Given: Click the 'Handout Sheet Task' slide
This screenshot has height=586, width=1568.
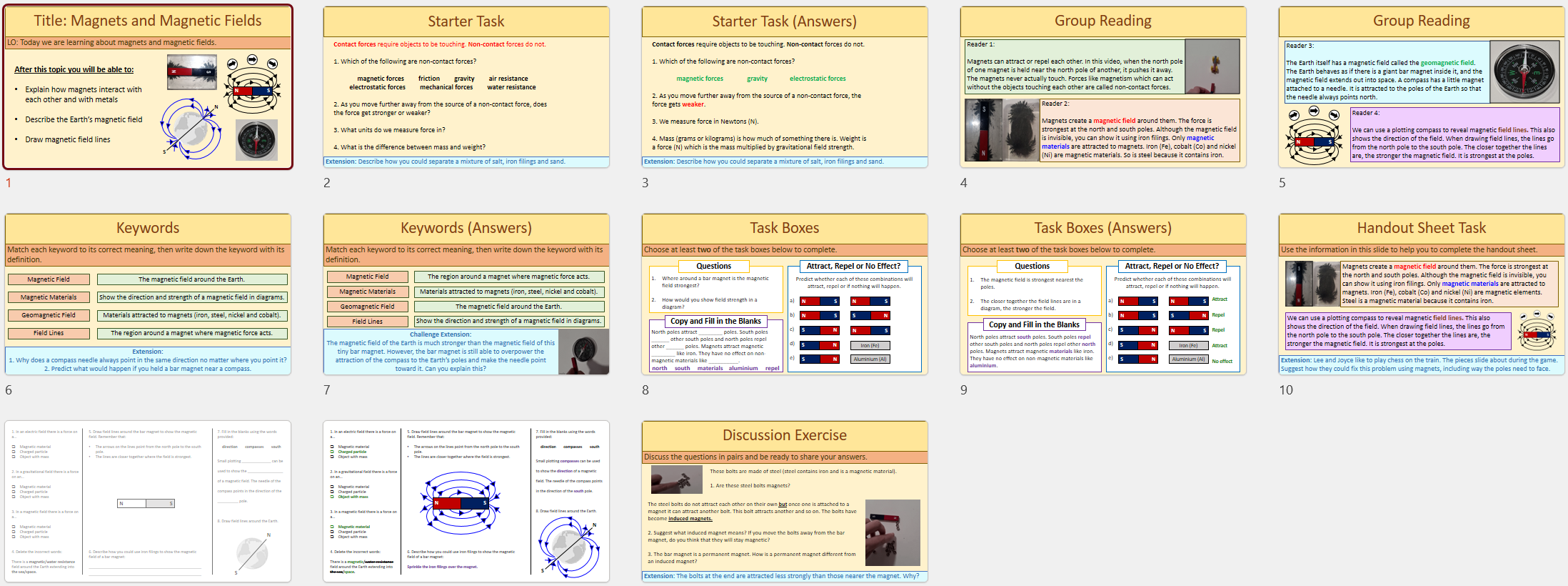Looking at the screenshot, I should 1422,294.
